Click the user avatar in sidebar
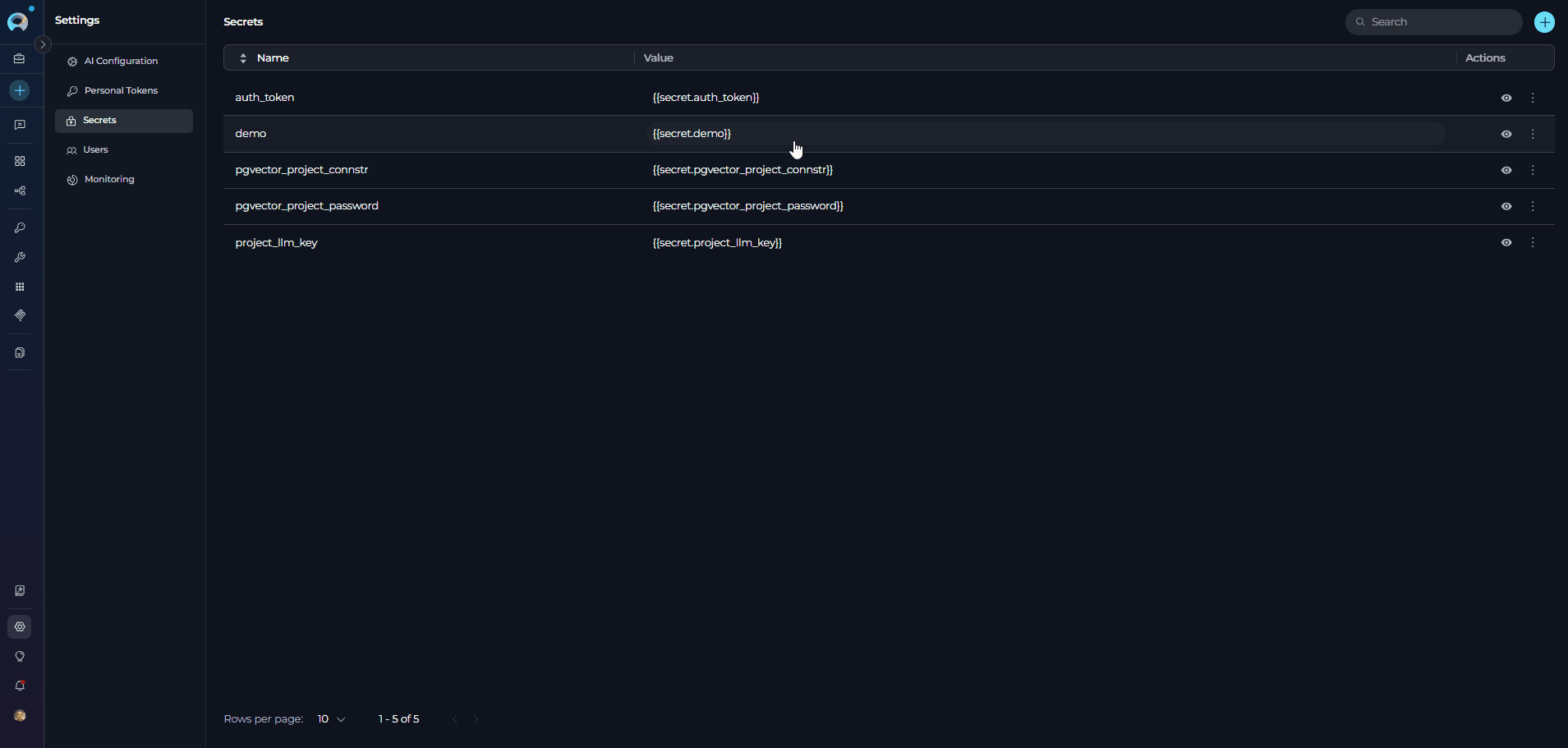 coord(20,715)
